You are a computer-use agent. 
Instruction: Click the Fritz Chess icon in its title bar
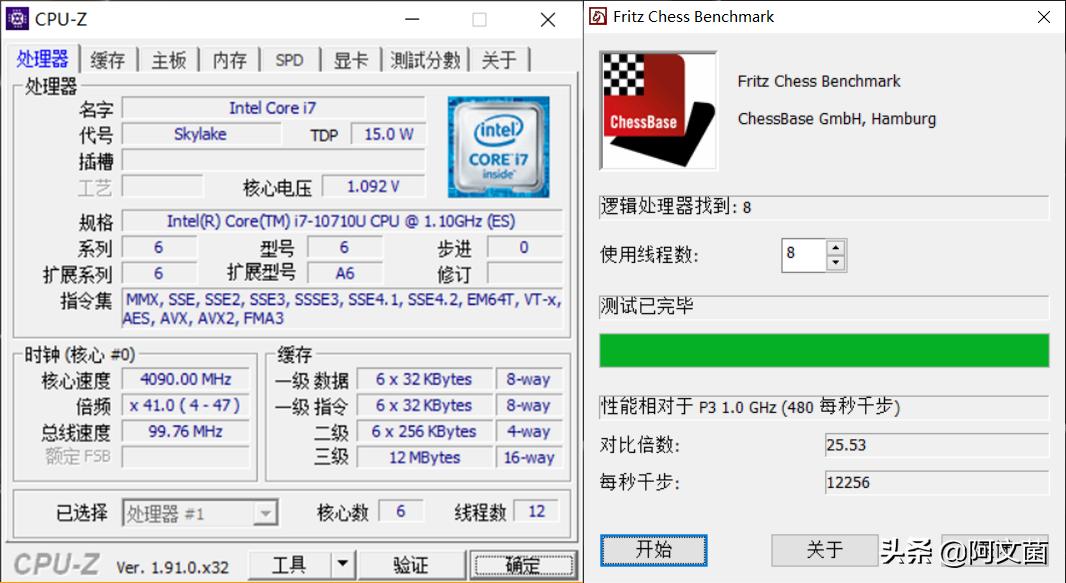click(x=598, y=16)
